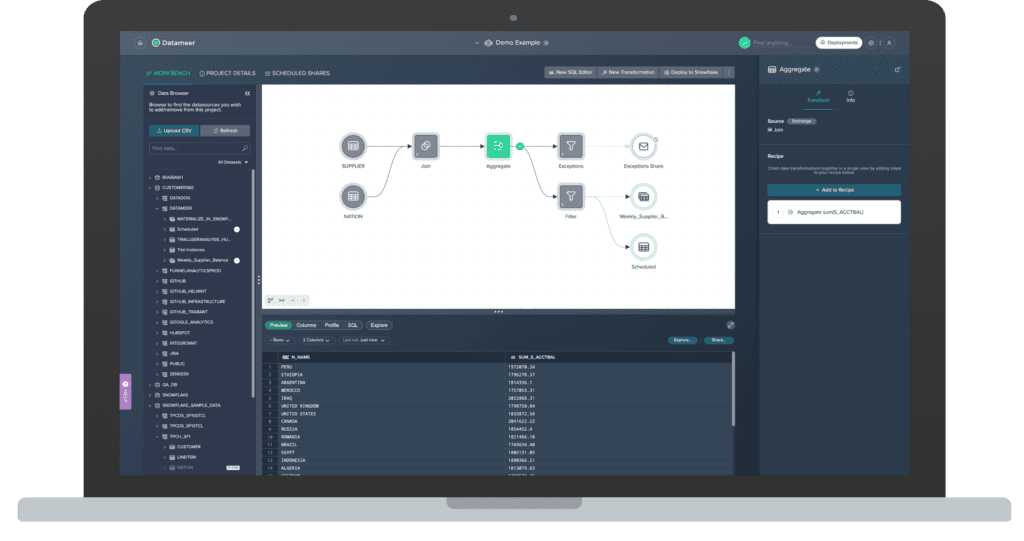The width and height of the screenshot is (1024, 541).
Task: Click the Deploy to Snowflake button
Action: click(x=692, y=73)
